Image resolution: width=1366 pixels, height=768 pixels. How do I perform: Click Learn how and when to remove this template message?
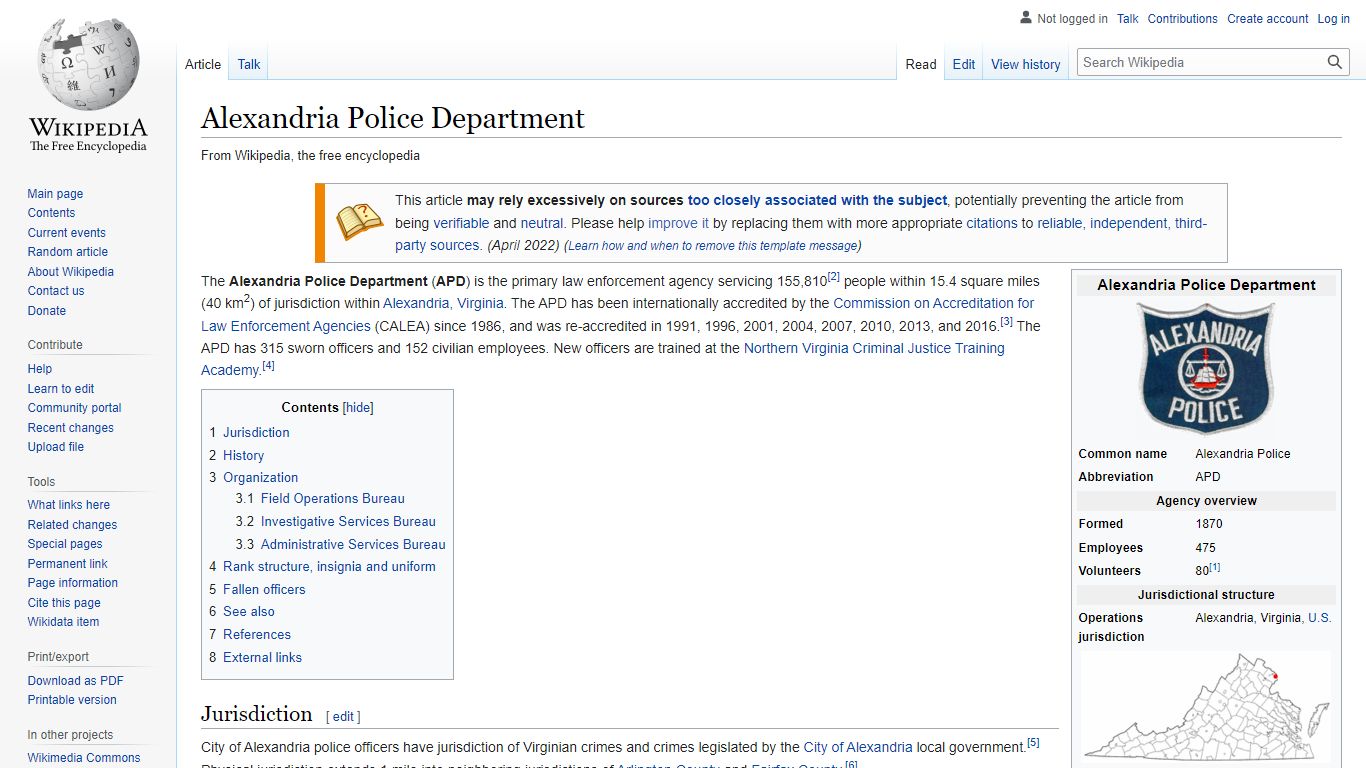click(712, 246)
